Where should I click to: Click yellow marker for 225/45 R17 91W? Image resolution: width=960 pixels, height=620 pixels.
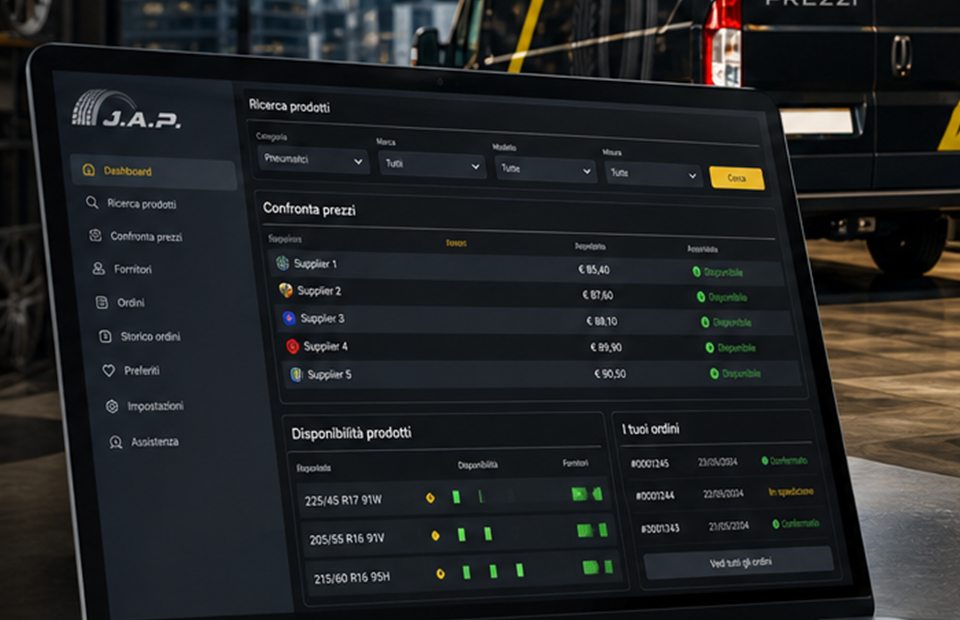click(x=430, y=498)
